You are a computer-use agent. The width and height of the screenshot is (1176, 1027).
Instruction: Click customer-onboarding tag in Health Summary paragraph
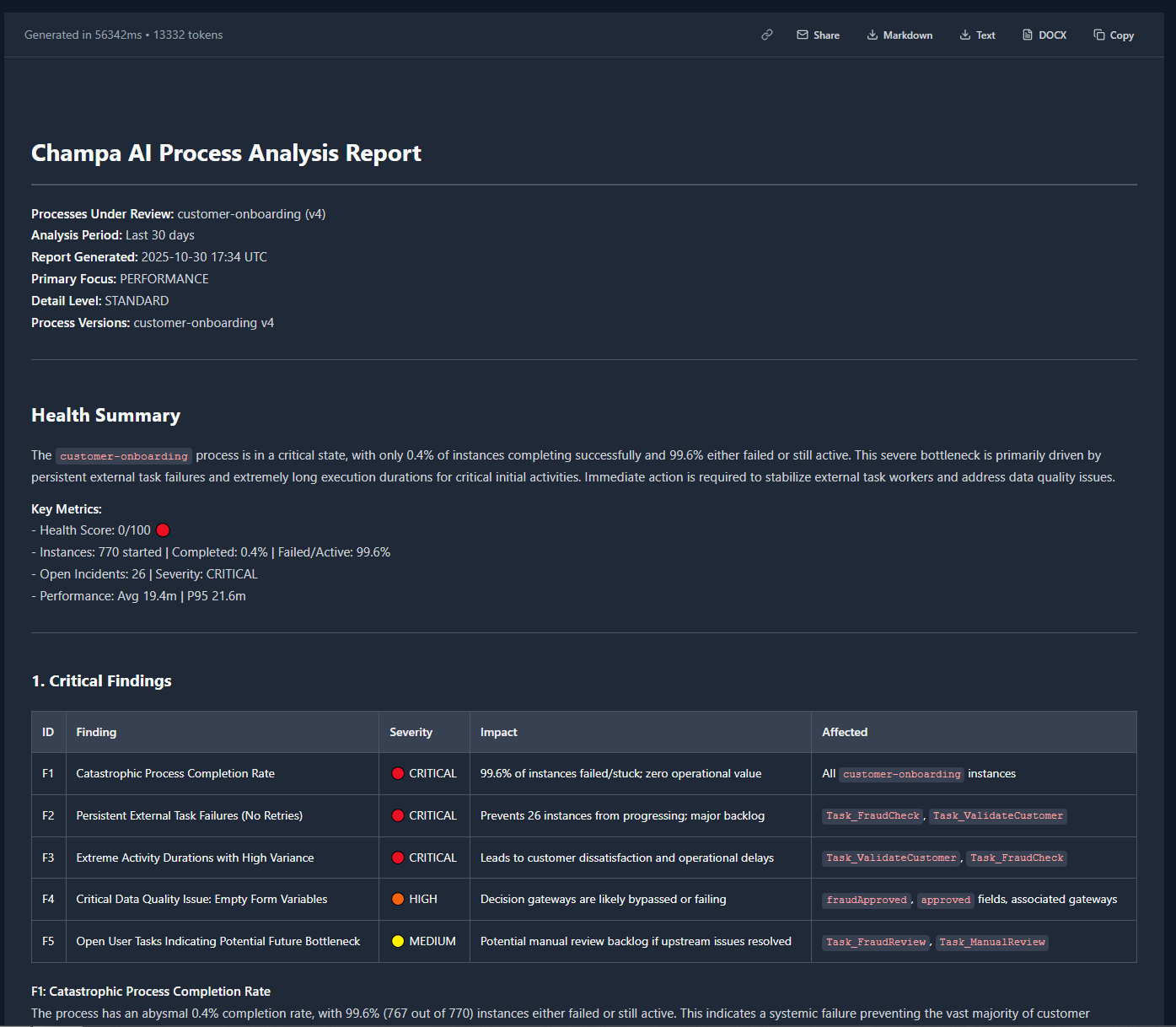coord(124,456)
